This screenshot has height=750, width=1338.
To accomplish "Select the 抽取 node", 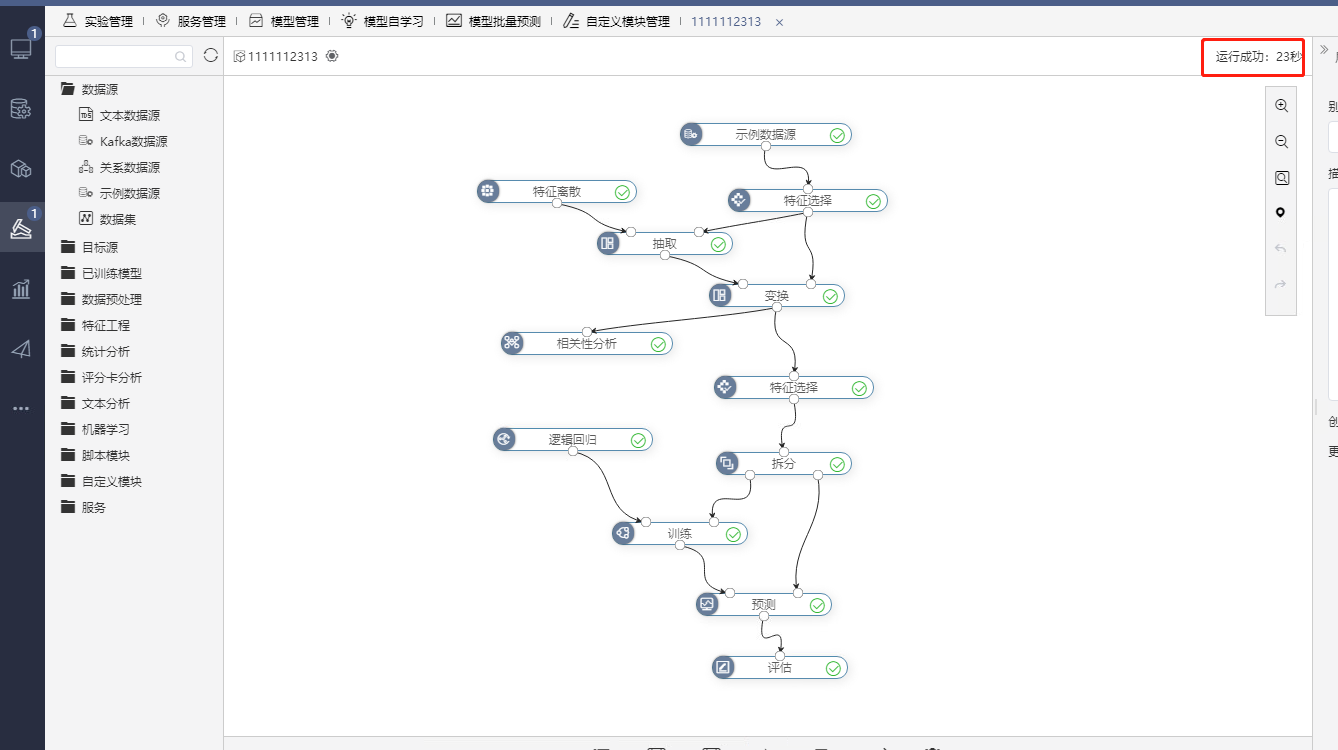I will click(665, 243).
